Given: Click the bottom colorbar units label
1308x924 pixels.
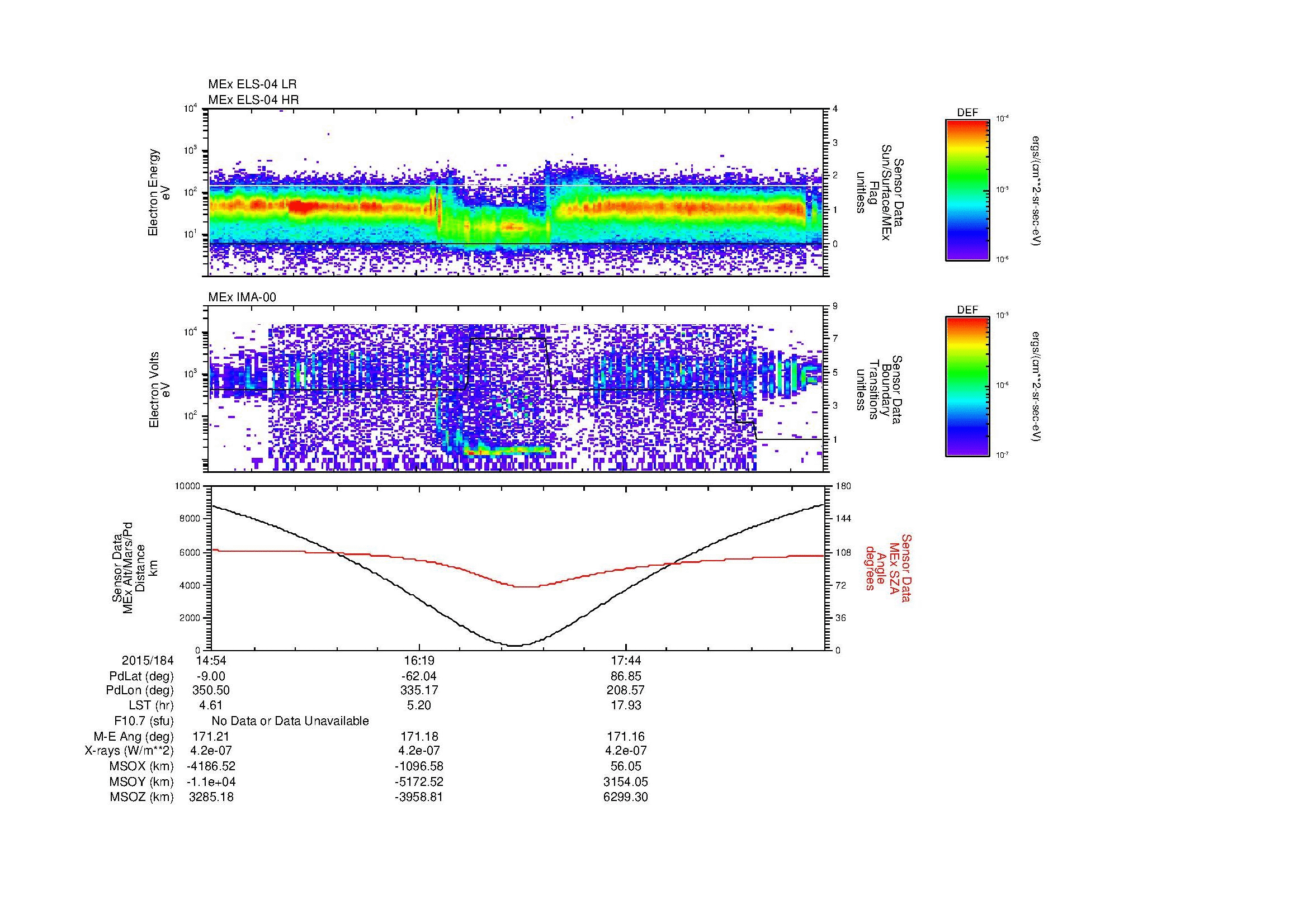Looking at the screenshot, I should pyautogui.click(x=1037, y=387).
